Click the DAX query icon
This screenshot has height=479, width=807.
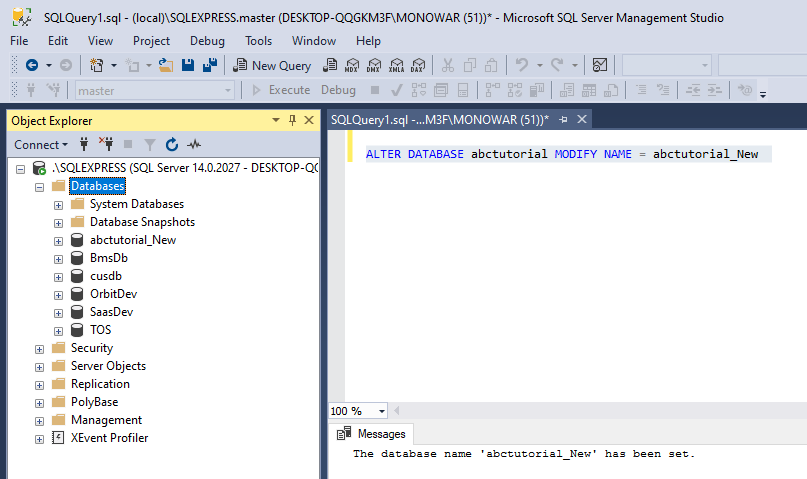click(x=418, y=65)
